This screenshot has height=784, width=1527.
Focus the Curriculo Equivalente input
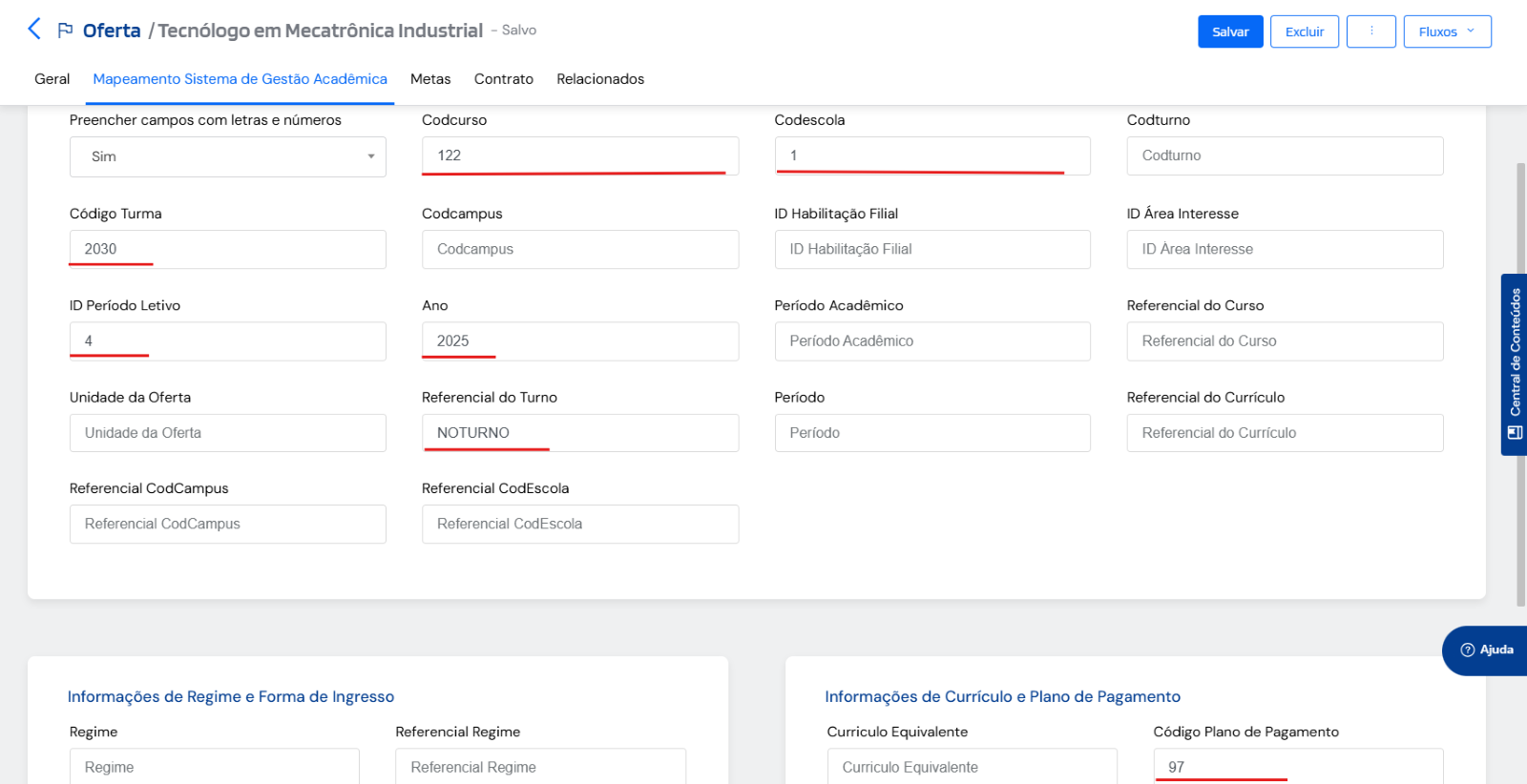pyautogui.click(x=973, y=766)
